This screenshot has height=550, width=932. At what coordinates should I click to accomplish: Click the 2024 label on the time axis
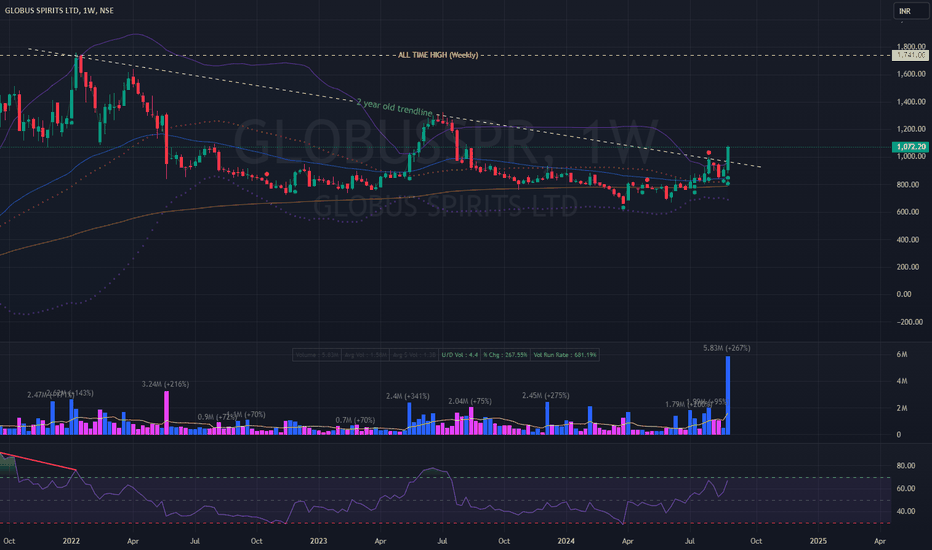tap(566, 541)
